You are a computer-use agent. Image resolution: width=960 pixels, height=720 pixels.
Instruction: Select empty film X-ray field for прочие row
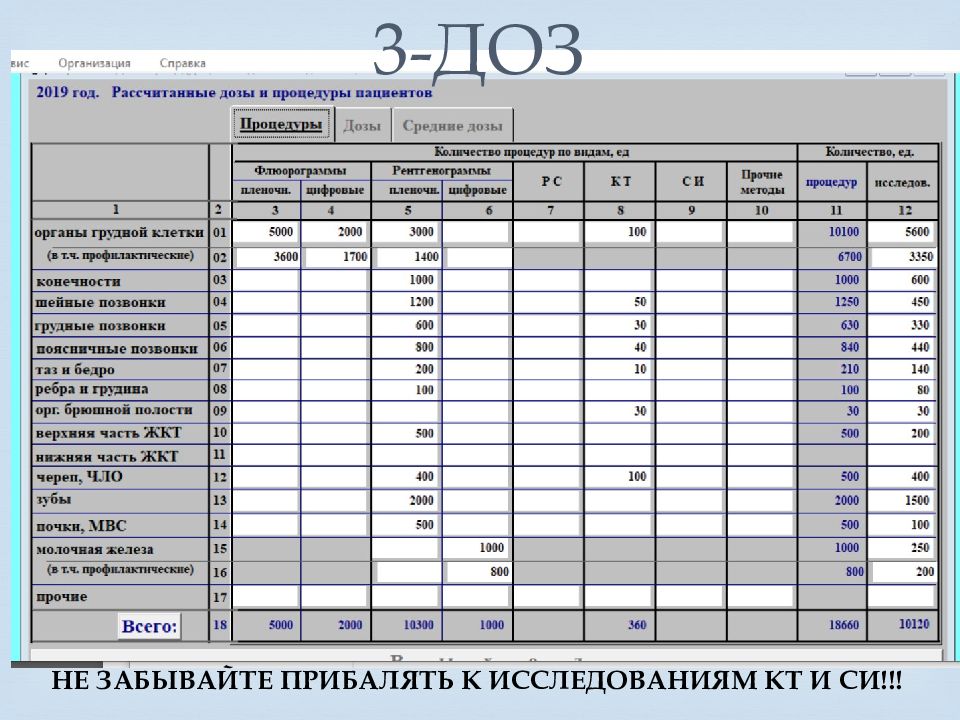[x=406, y=597]
